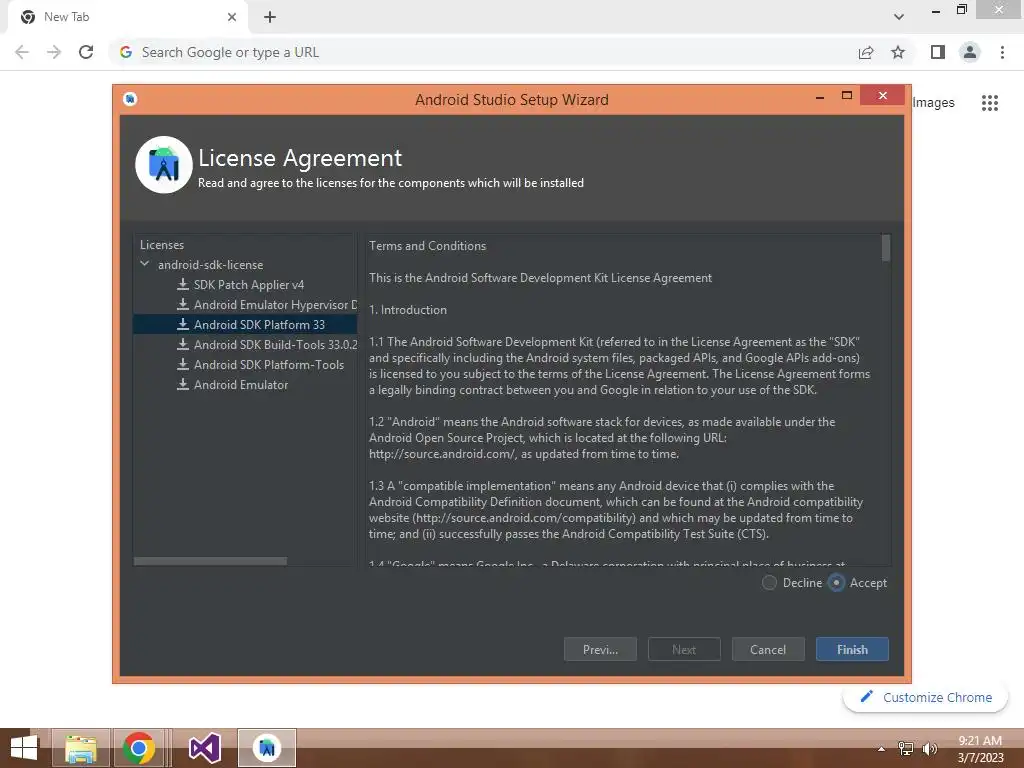Click the Customize Chrome button

tap(926, 697)
